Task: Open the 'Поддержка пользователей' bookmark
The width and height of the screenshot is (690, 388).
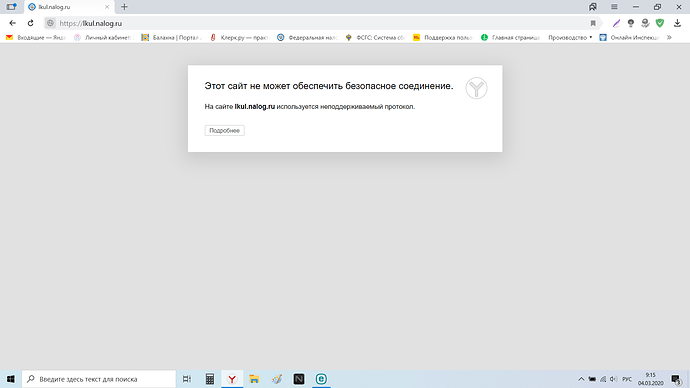Action: pyautogui.click(x=443, y=38)
